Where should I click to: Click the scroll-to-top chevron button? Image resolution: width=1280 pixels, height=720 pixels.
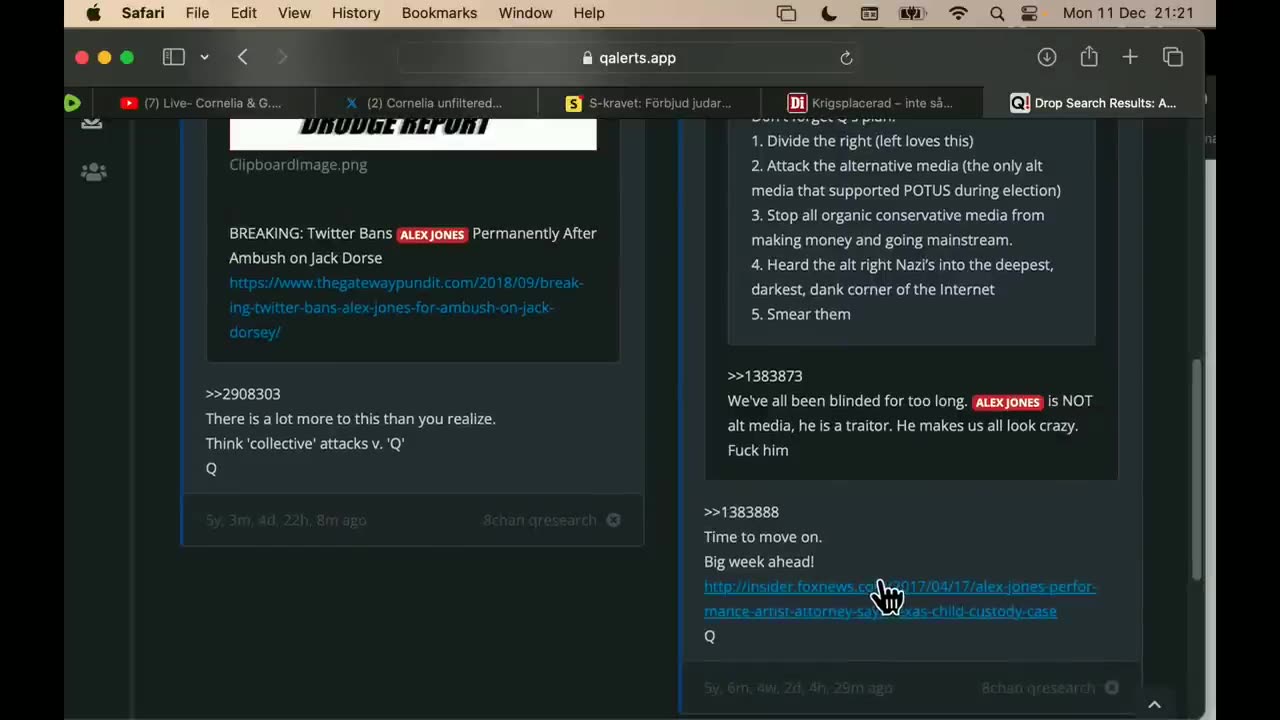[x=1154, y=704]
